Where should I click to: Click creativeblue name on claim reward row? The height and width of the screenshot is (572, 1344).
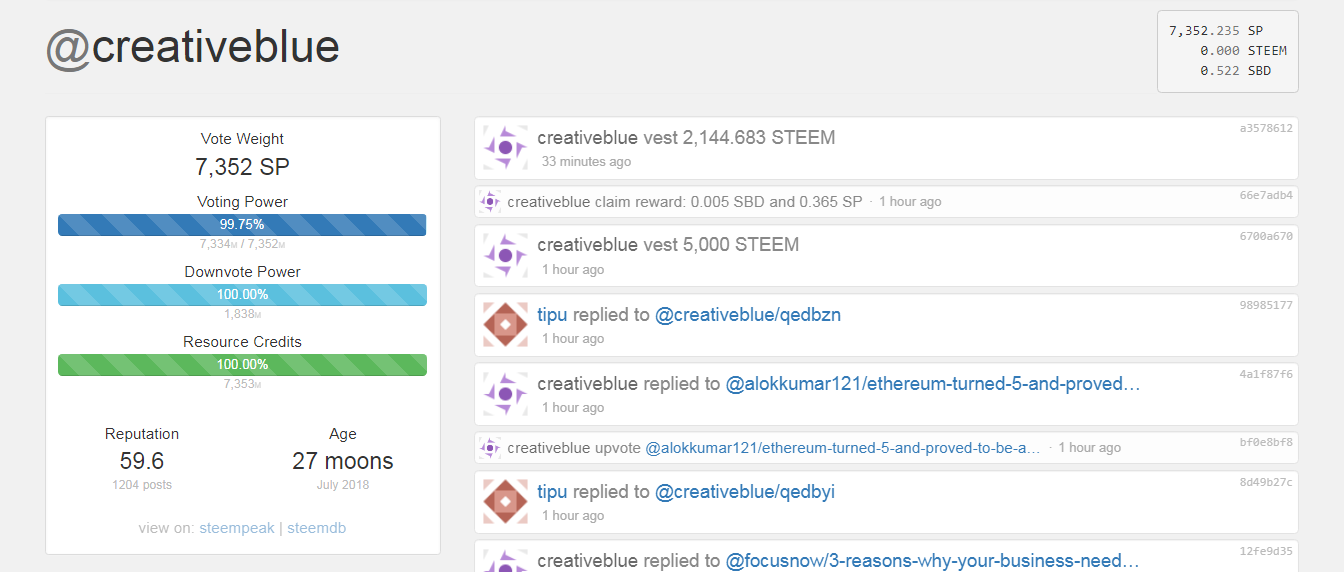[549, 202]
